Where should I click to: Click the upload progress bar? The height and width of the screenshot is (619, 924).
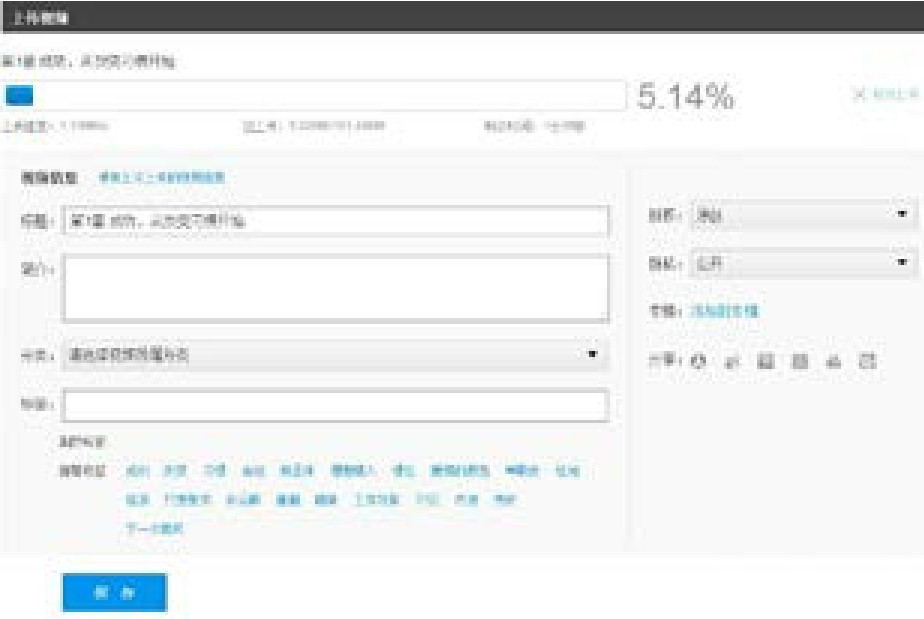click(315, 96)
